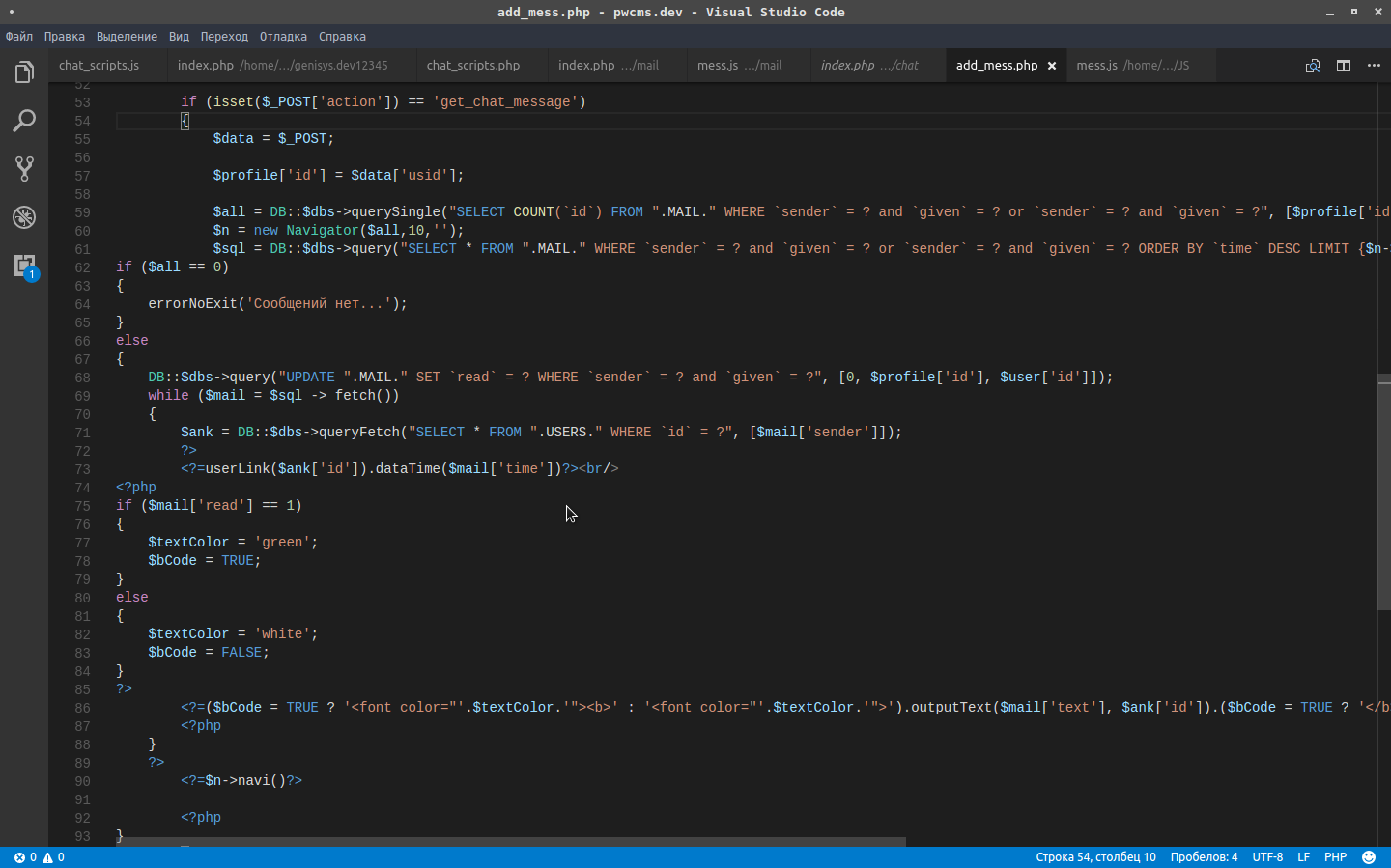Switch to the chat_scripts.js tab
Image resolution: width=1391 pixels, height=868 pixels.
[x=99, y=66]
